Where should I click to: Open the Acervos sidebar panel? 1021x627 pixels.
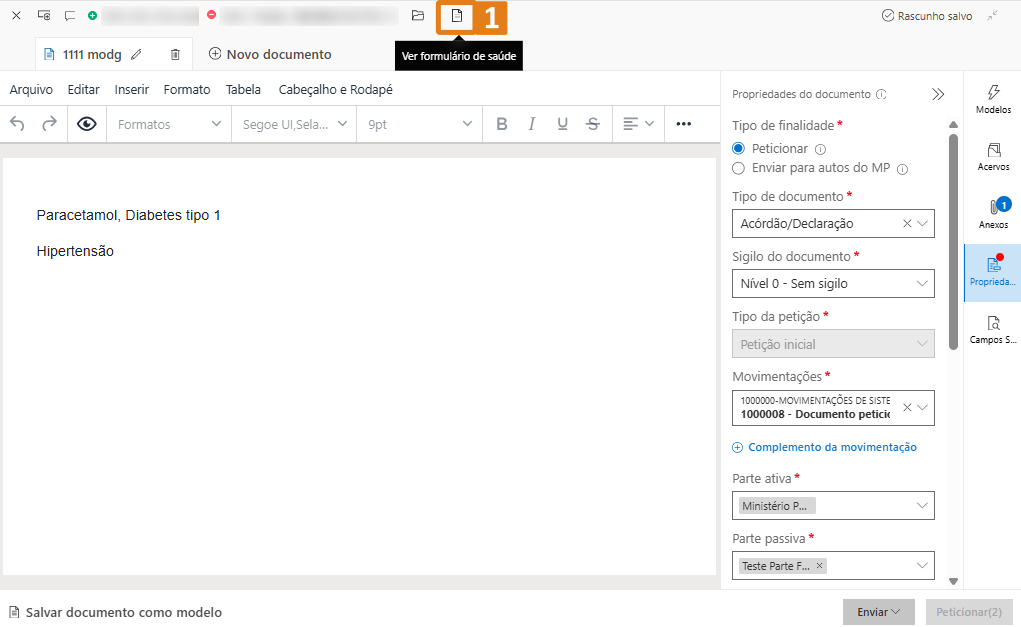(993, 157)
